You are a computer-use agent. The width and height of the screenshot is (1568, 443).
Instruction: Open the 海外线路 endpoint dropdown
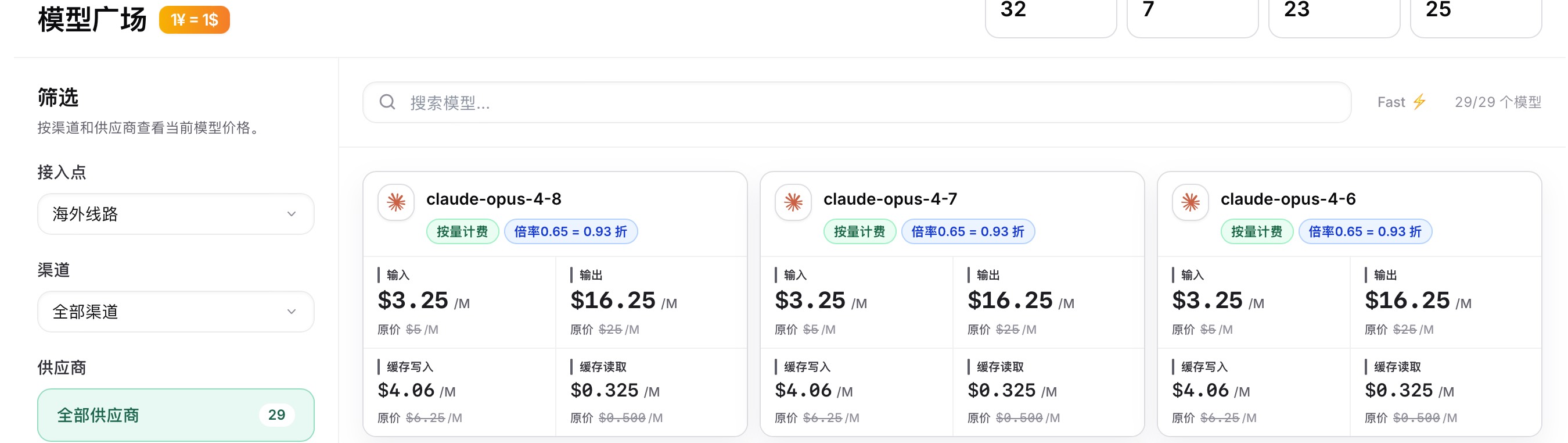[x=176, y=214]
